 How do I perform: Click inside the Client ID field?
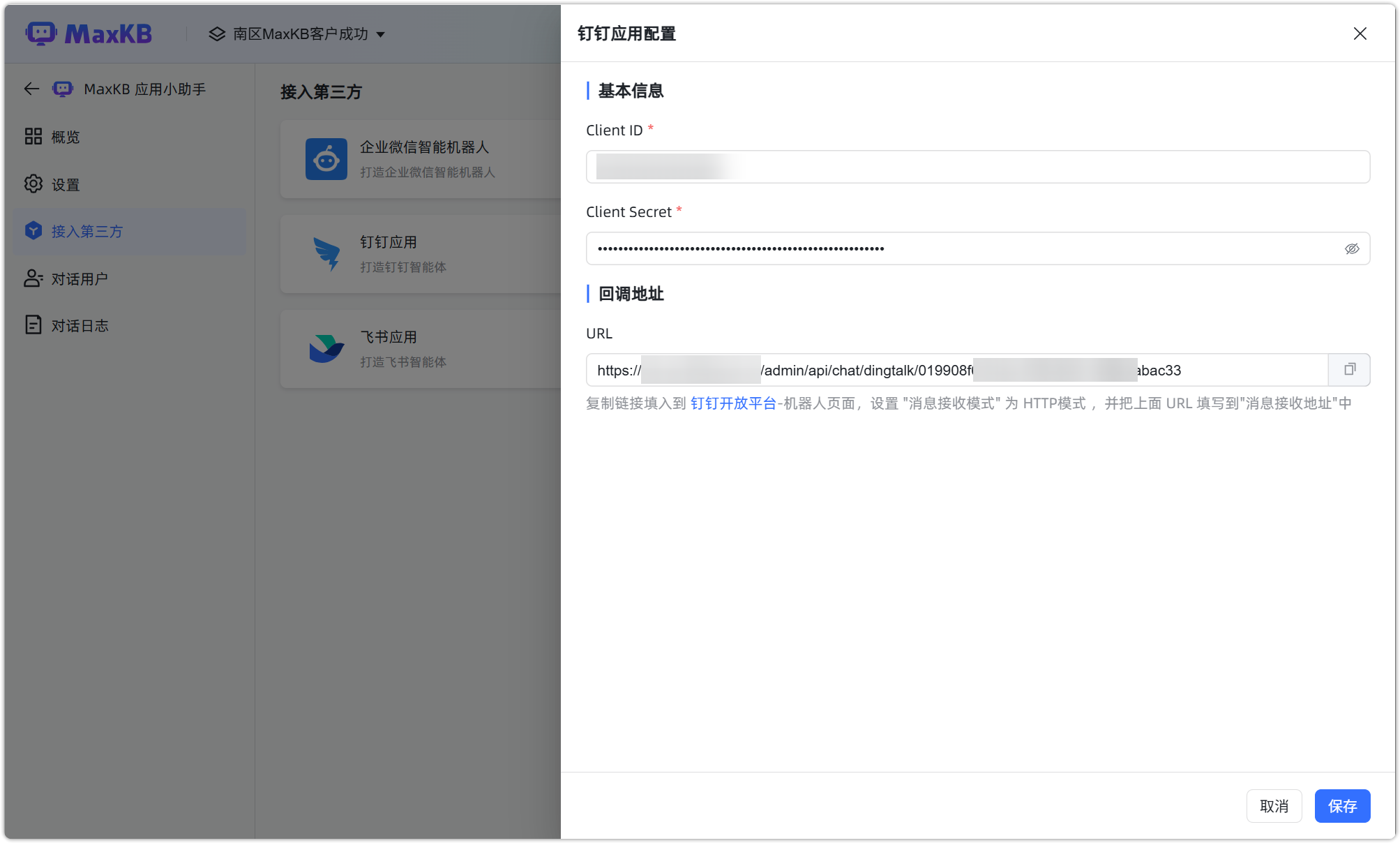click(x=977, y=167)
